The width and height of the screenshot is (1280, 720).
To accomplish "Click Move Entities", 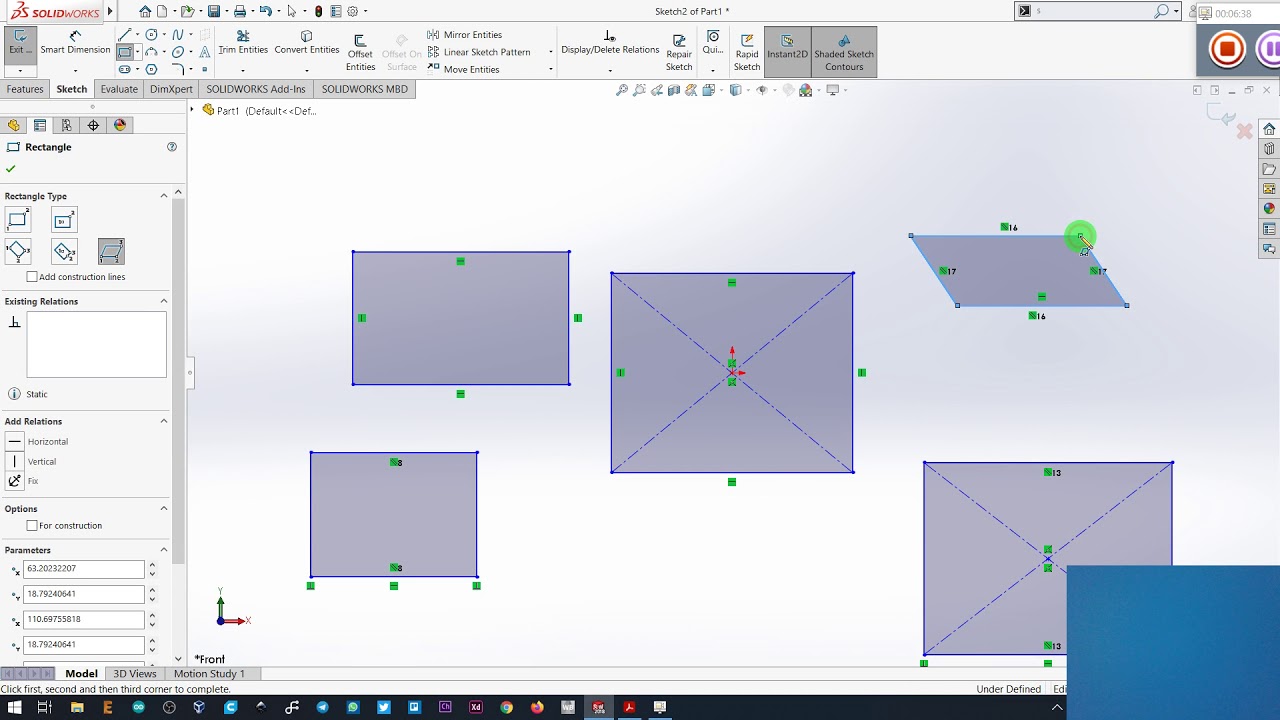I will click(x=463, y=69).
